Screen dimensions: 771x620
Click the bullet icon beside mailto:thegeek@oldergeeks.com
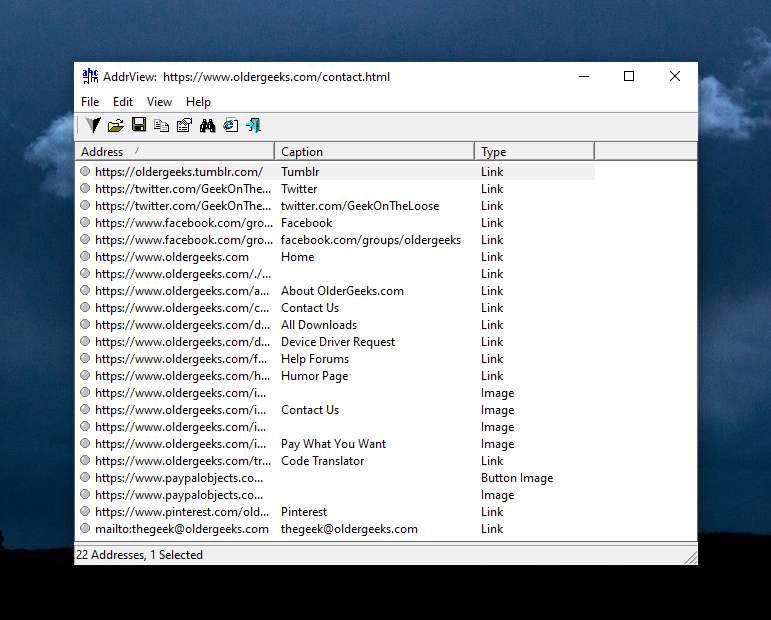[x=85, y=528]
